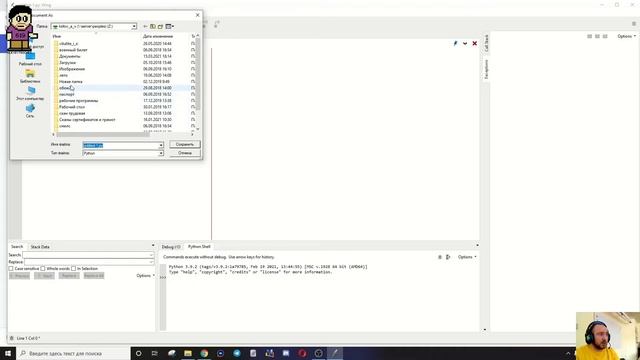Open the Windows Start menu
Viewport: 640px width, 360px height.
8,353
